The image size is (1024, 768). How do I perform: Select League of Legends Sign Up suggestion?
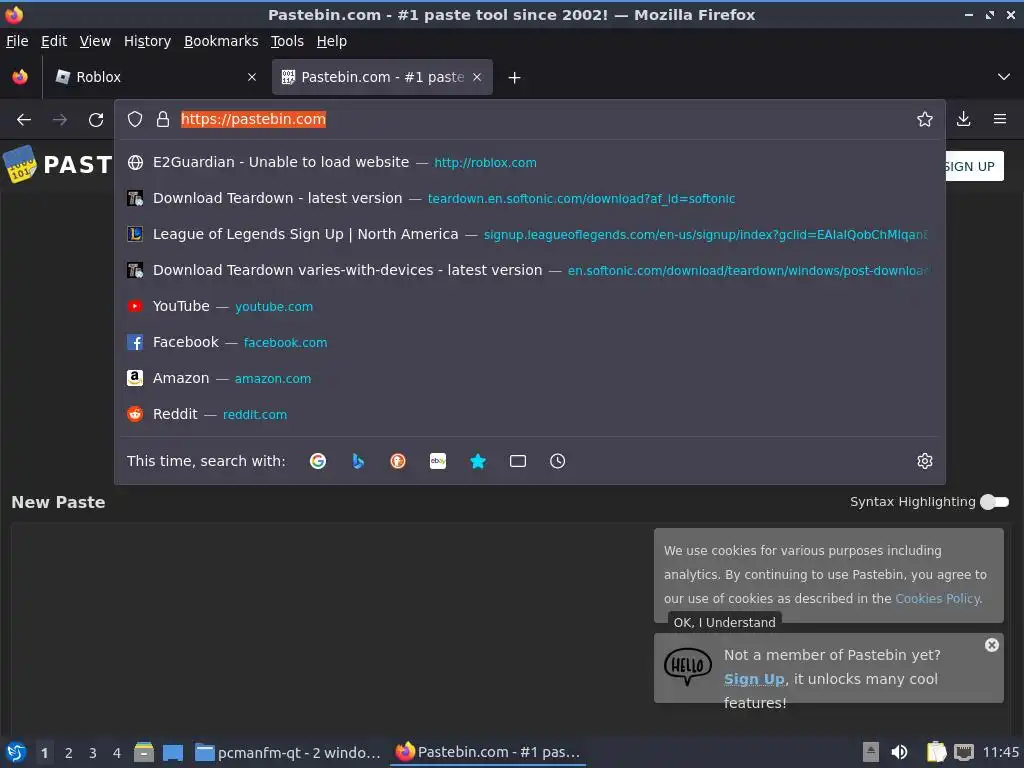530,234
